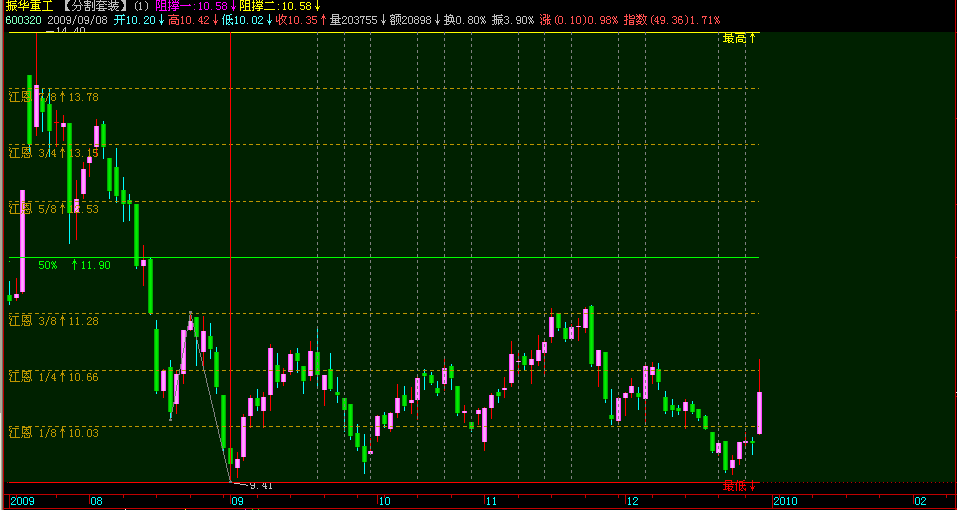
Task: Click the 9.41 lowest price label
Action: coord(261,486)
